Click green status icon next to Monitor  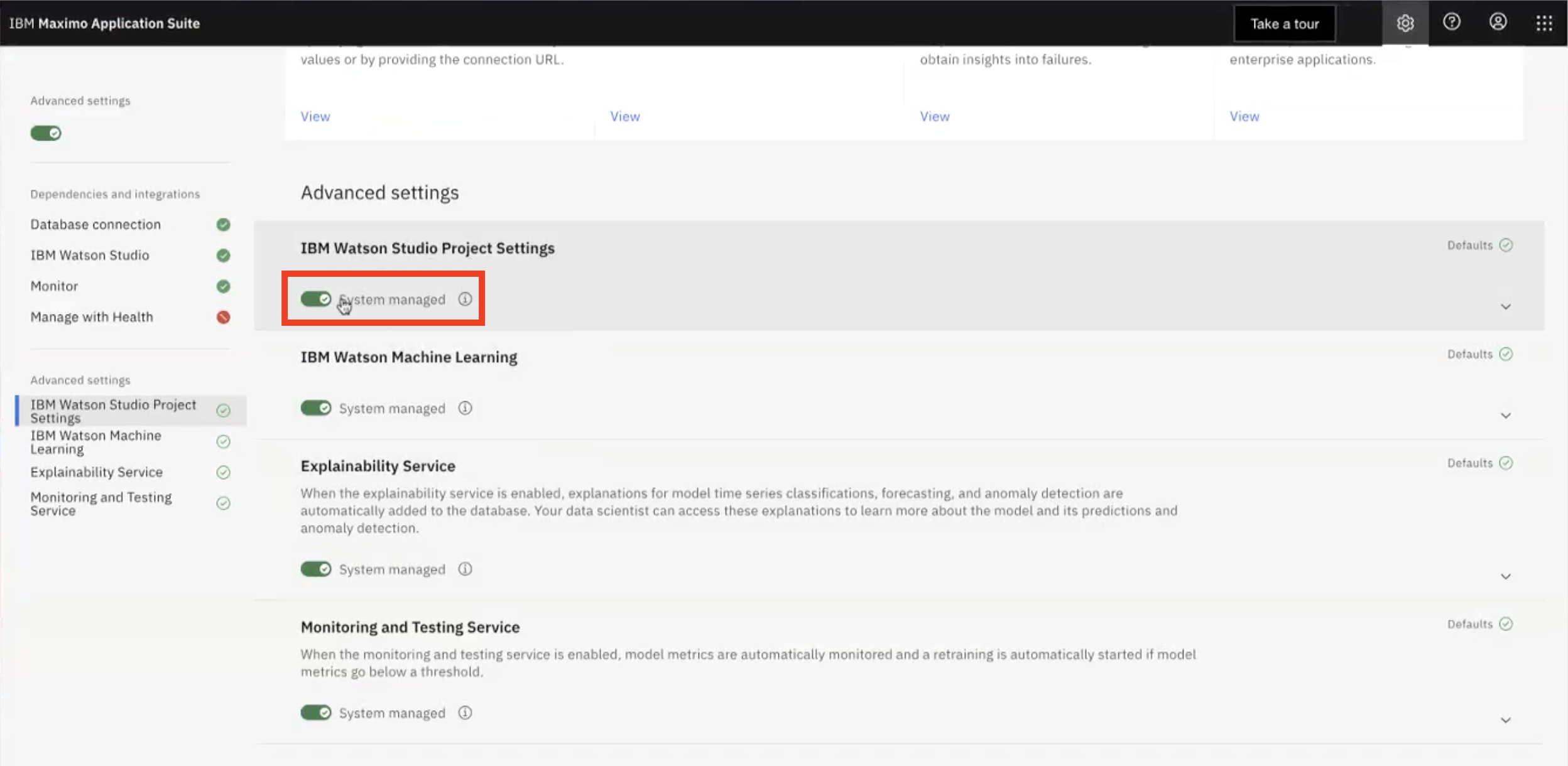click(x=223, y=286)
